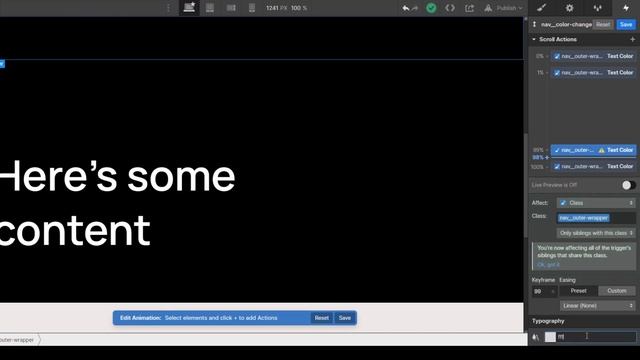The image size is (640, 360).
Task: Click the undo arrow
Action: 405,8
